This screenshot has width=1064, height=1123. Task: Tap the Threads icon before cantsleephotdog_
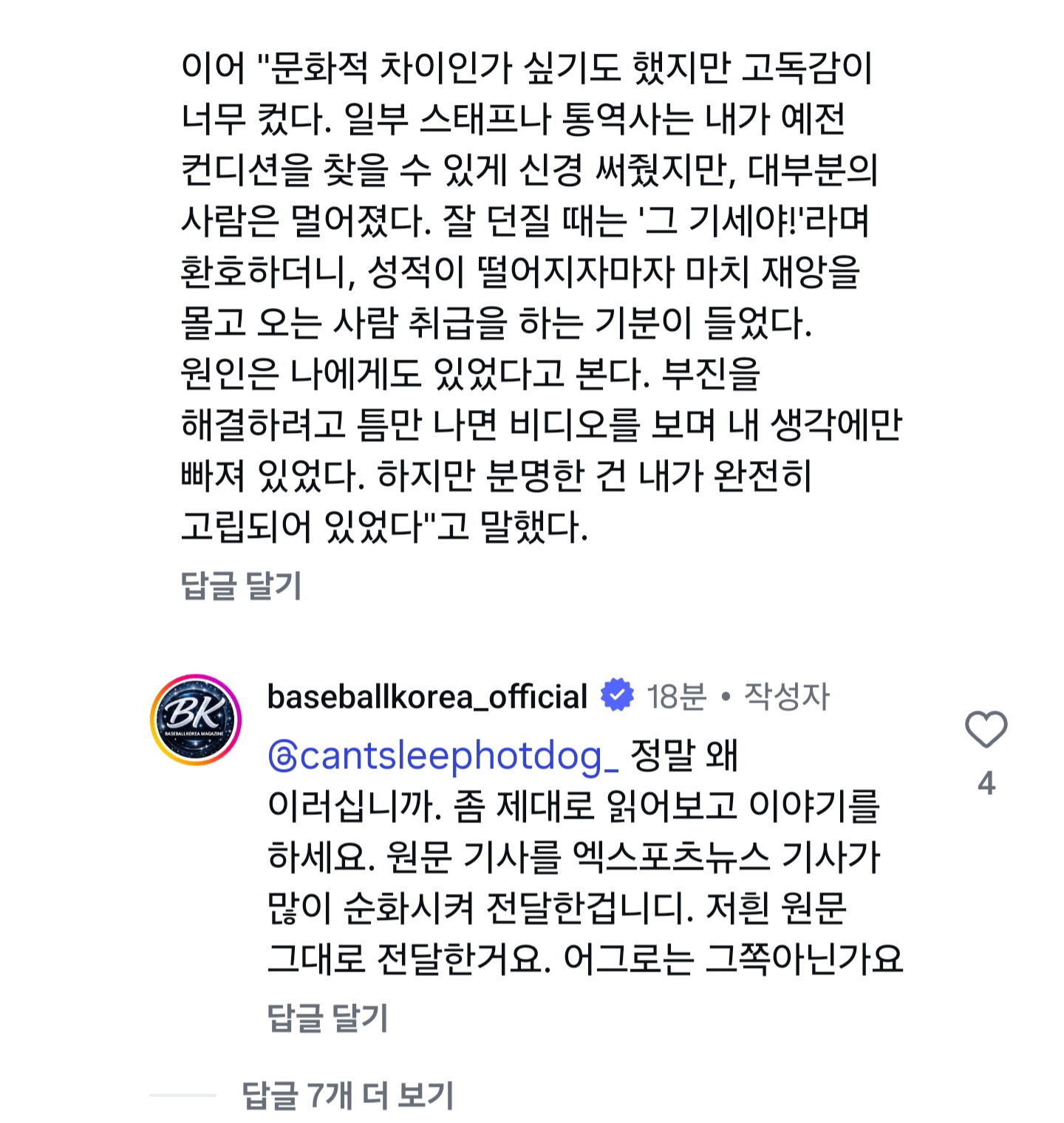[282, 757]
